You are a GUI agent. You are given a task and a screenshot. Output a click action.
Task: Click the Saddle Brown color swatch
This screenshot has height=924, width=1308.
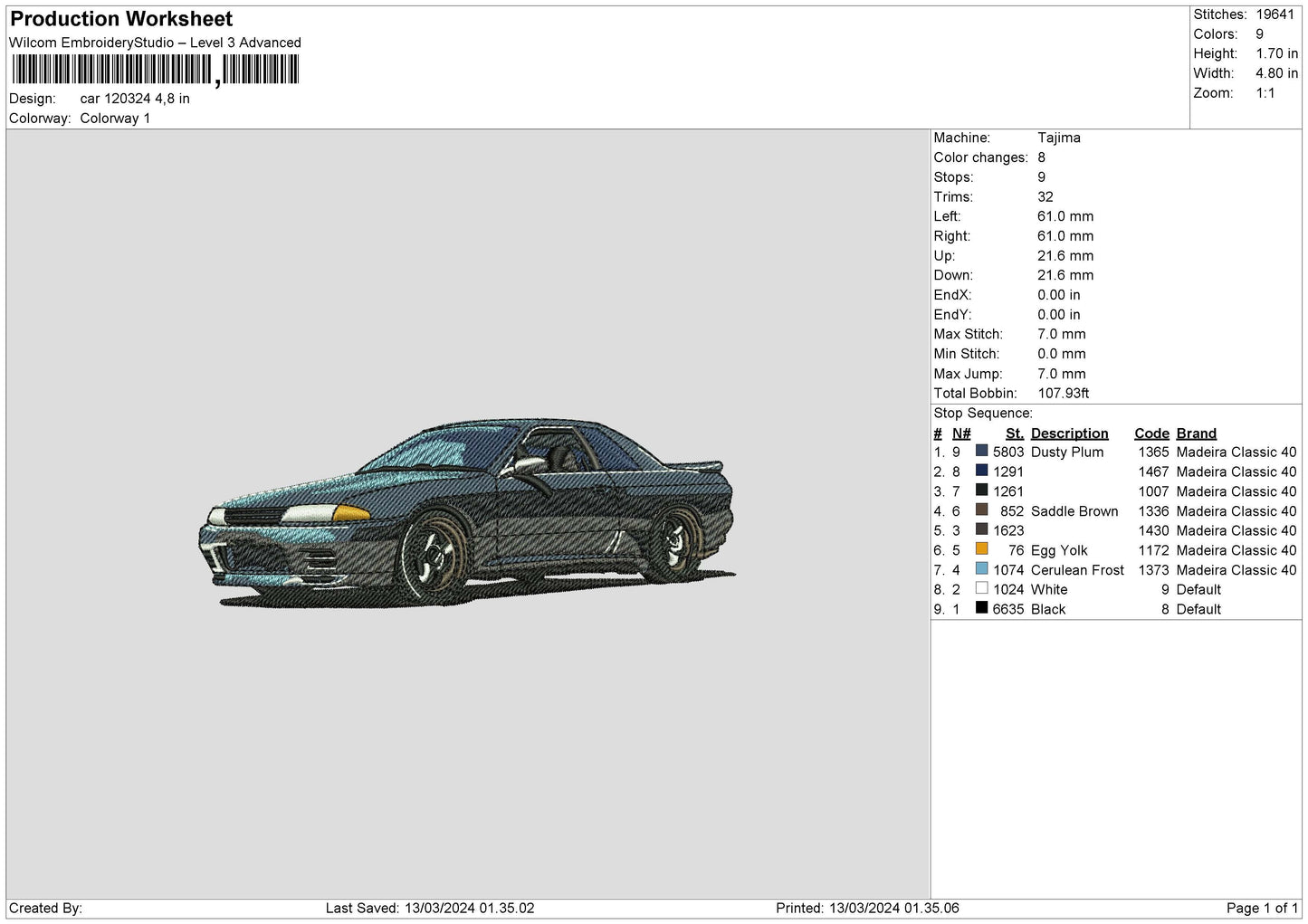981,510
